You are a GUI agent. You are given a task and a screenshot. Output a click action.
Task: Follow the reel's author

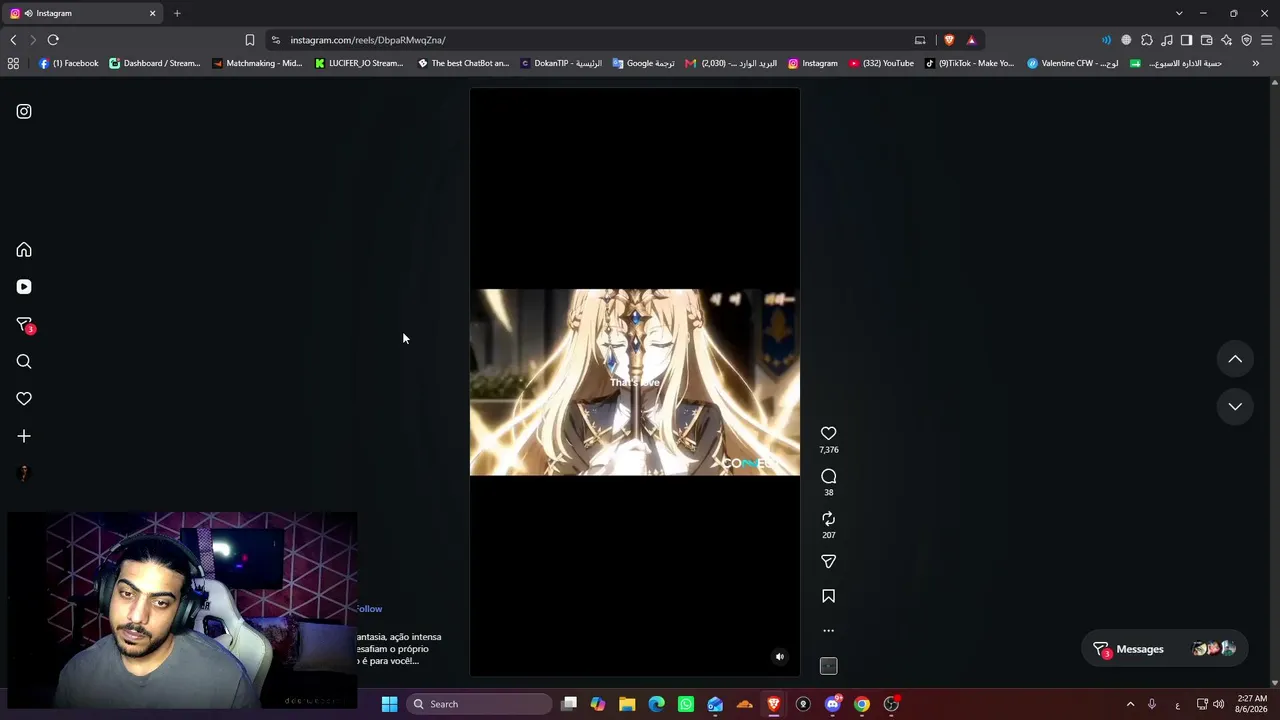tap(369, 609)
